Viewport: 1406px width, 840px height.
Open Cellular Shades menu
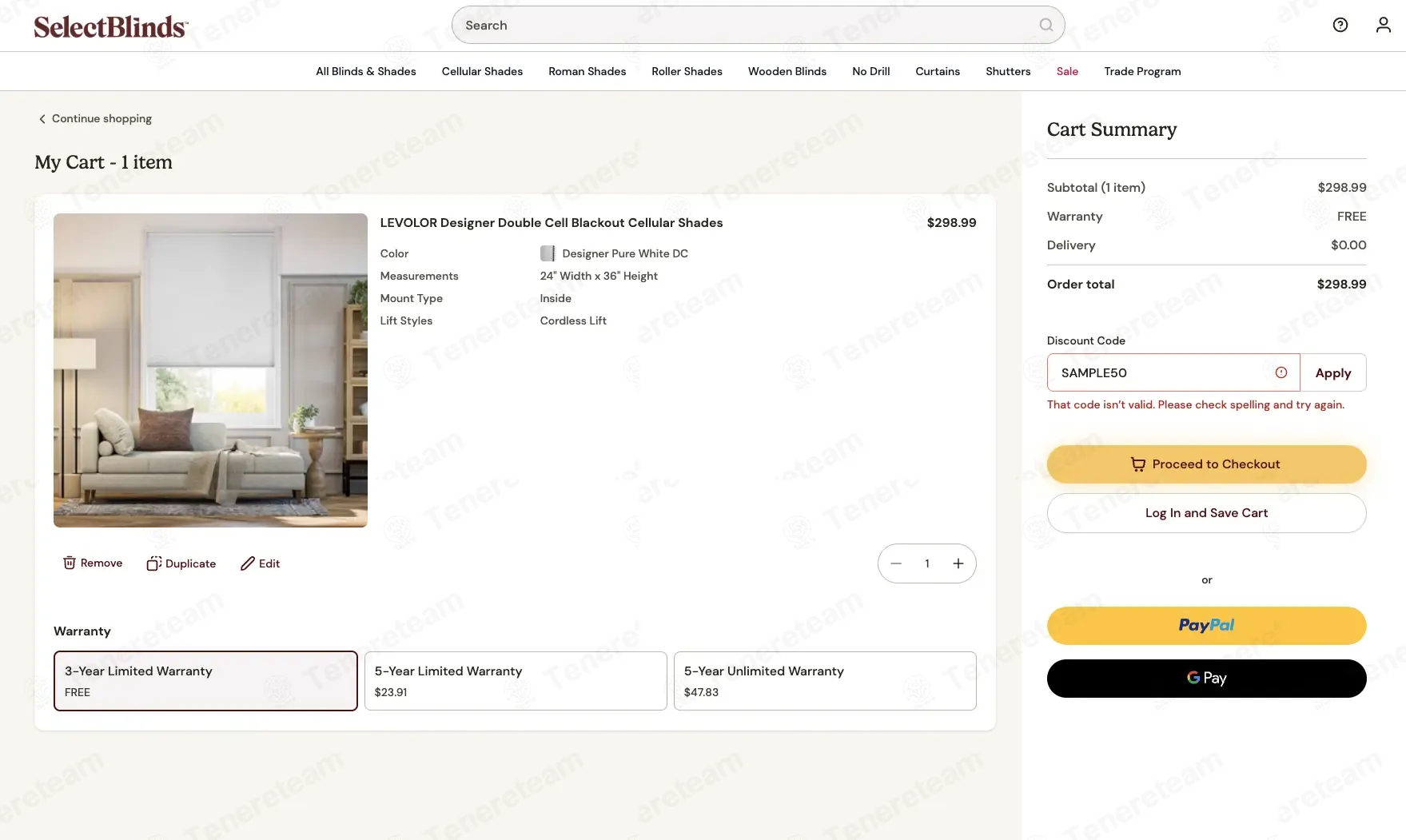click(x=482, y=71)
